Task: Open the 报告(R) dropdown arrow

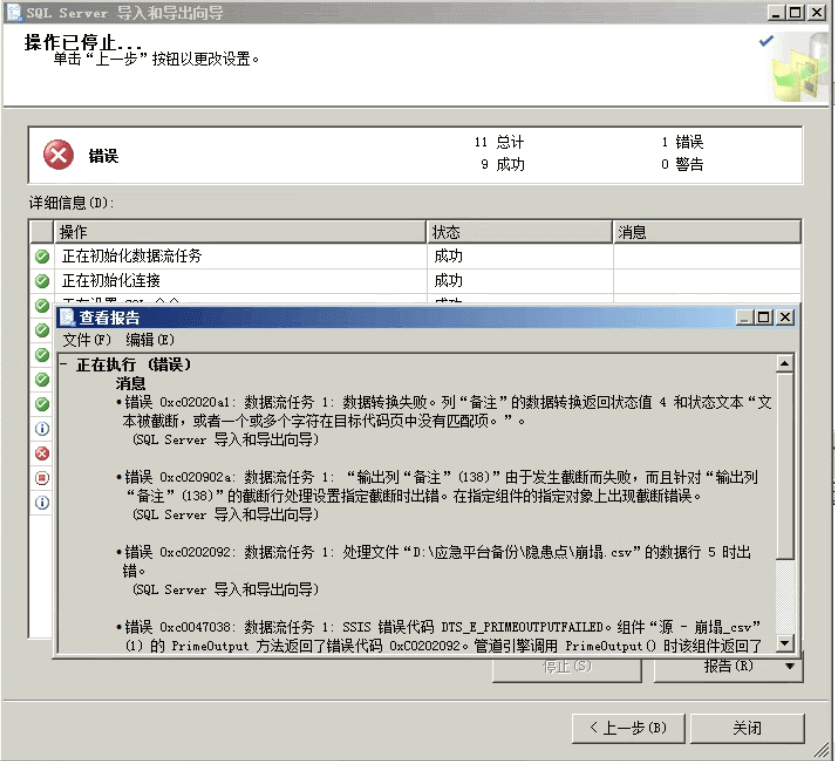Action: coord(790,666)
